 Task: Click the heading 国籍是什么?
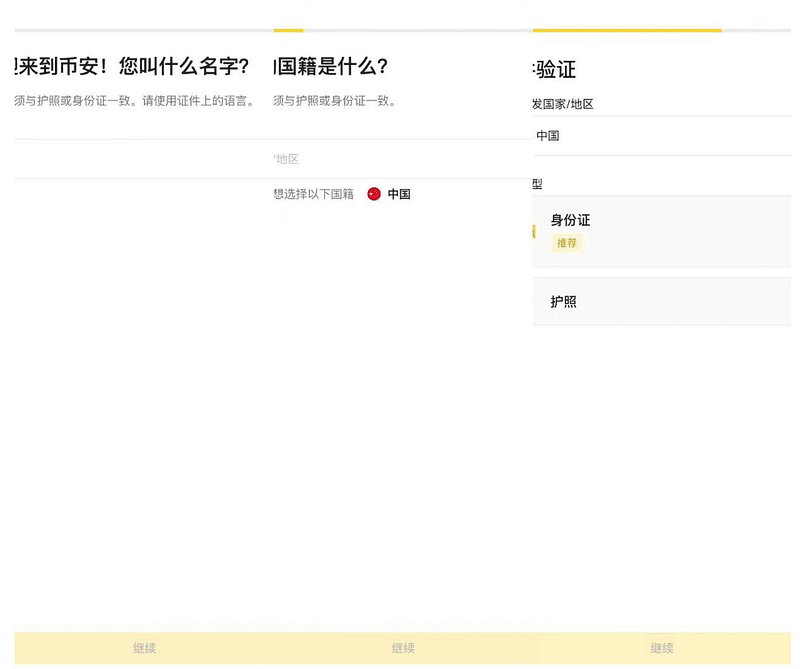pyautogui.click(x=332, y=66)
